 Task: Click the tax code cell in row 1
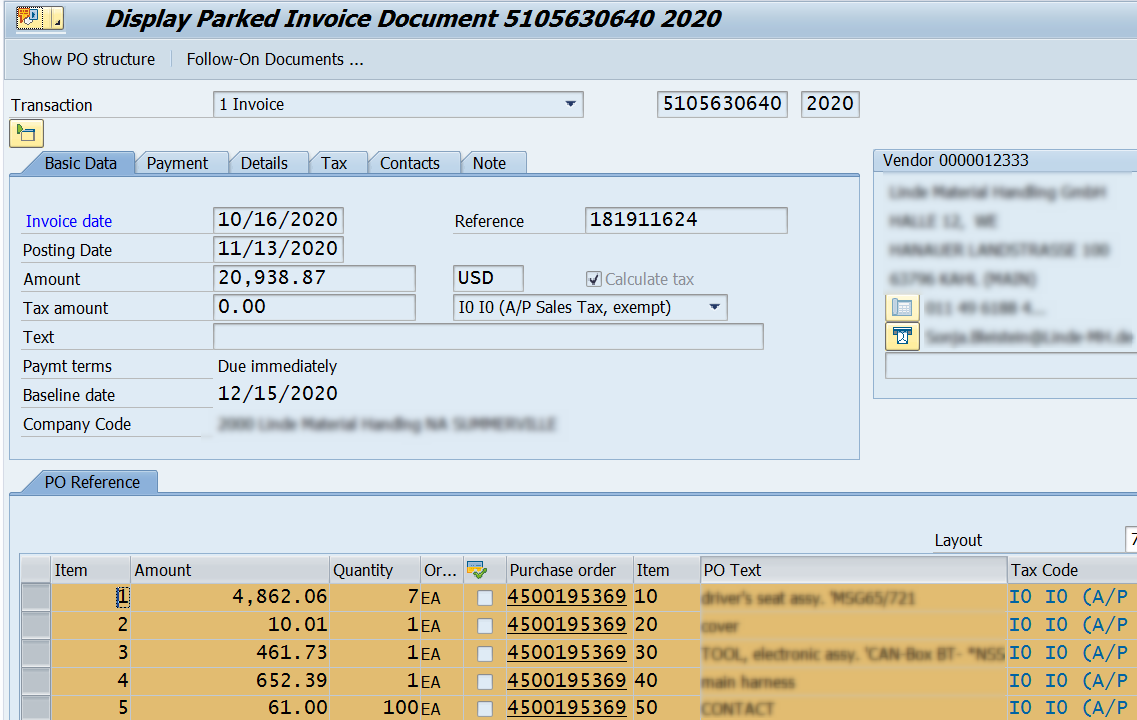1072,597
